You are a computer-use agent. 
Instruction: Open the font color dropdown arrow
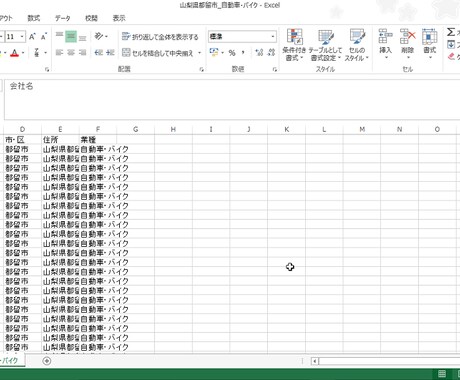[x=23, y=53]
